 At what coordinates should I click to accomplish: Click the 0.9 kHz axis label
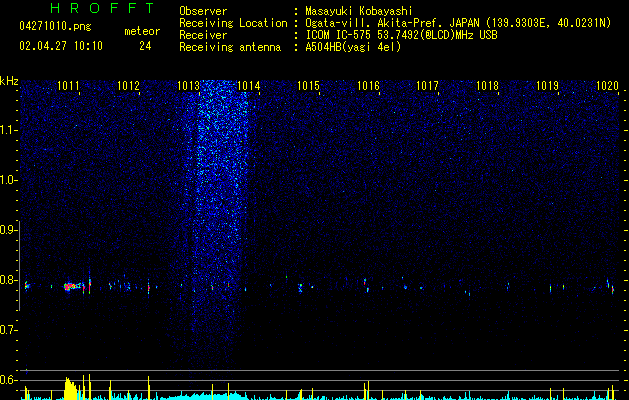[8, 230]
